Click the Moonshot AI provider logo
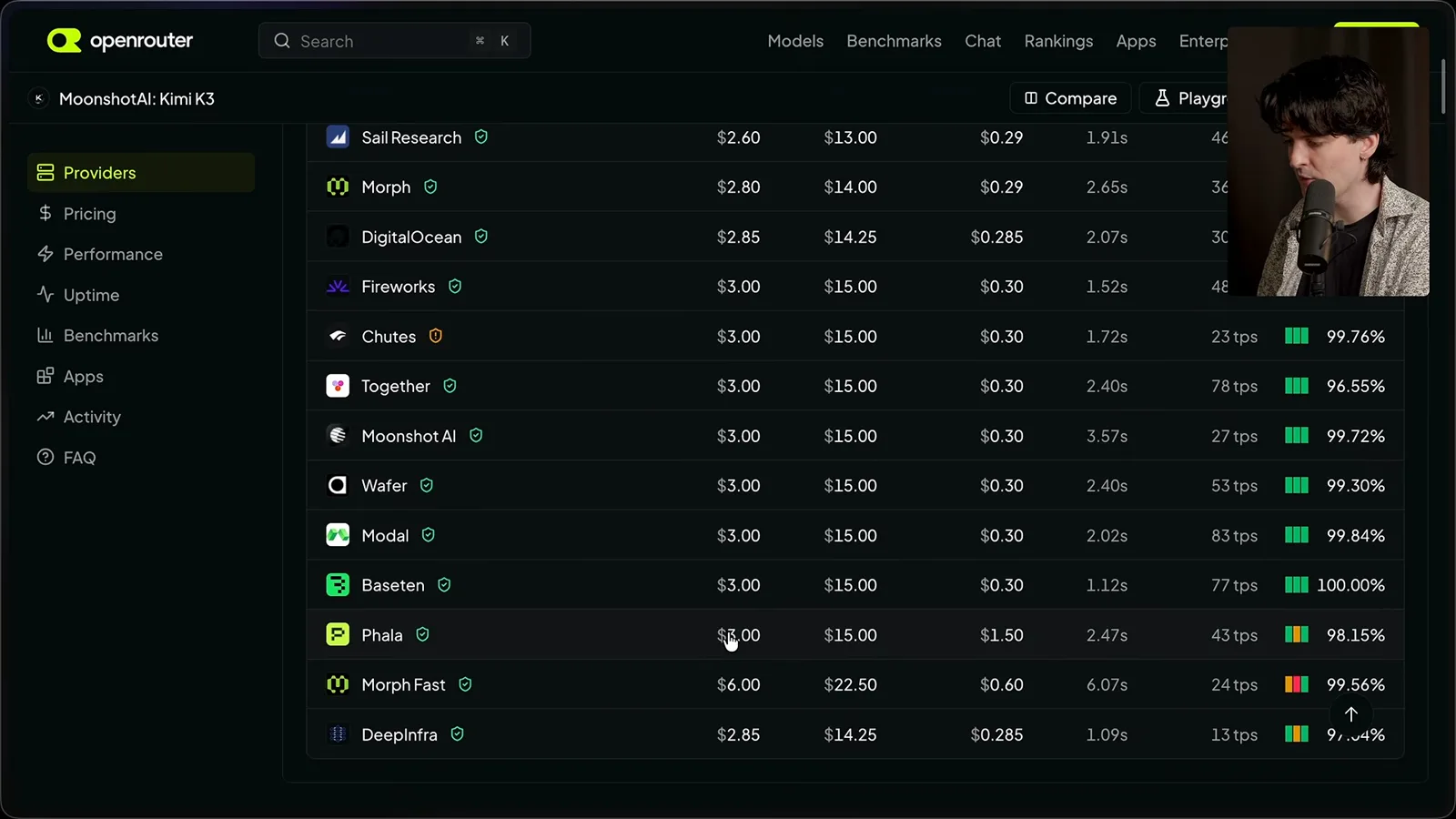Image resolution: width=1456 pixels, height=819 pixels. point(338,436)
